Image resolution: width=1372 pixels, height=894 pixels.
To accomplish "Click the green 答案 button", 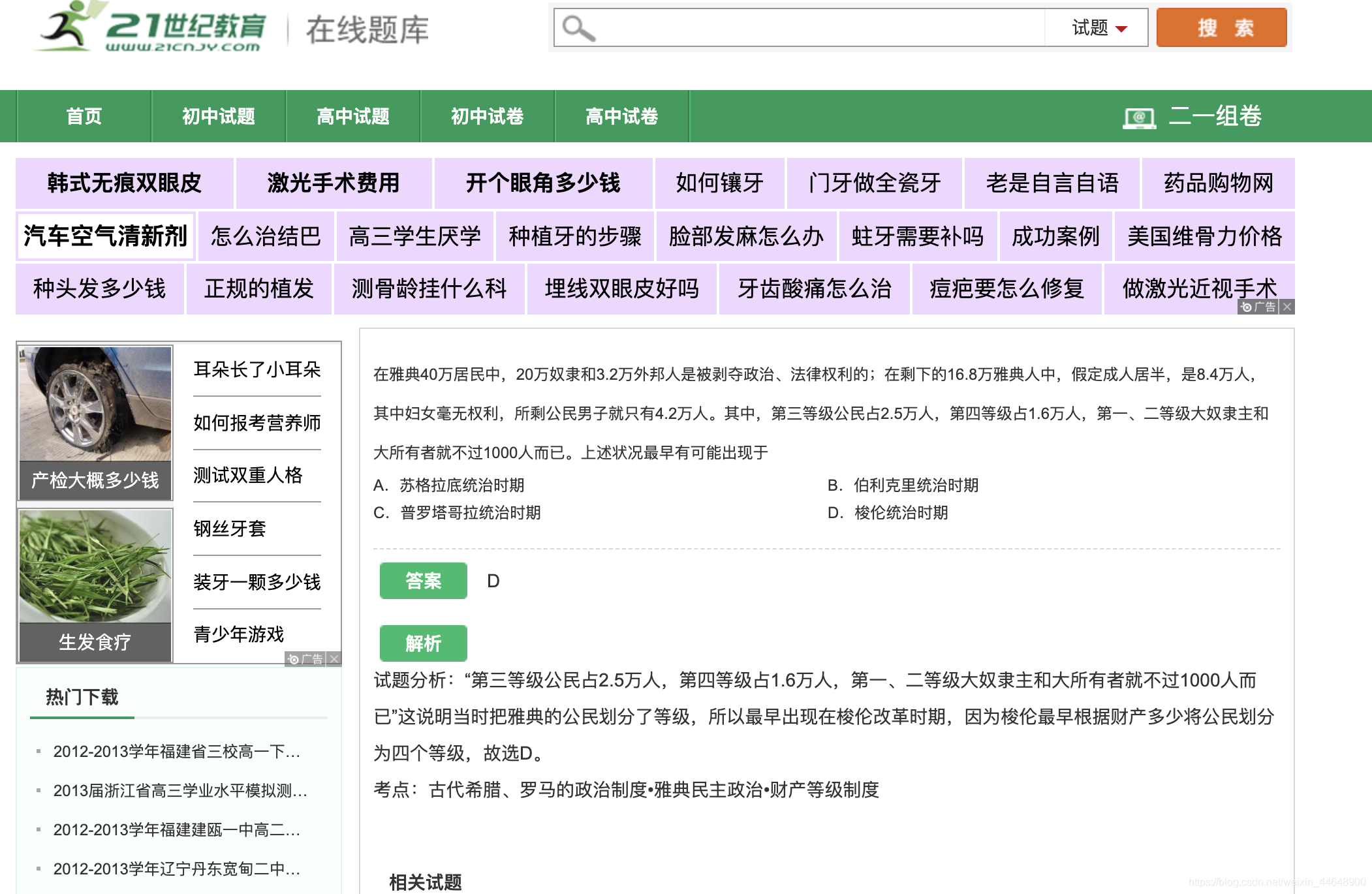I will click(424, 581).
